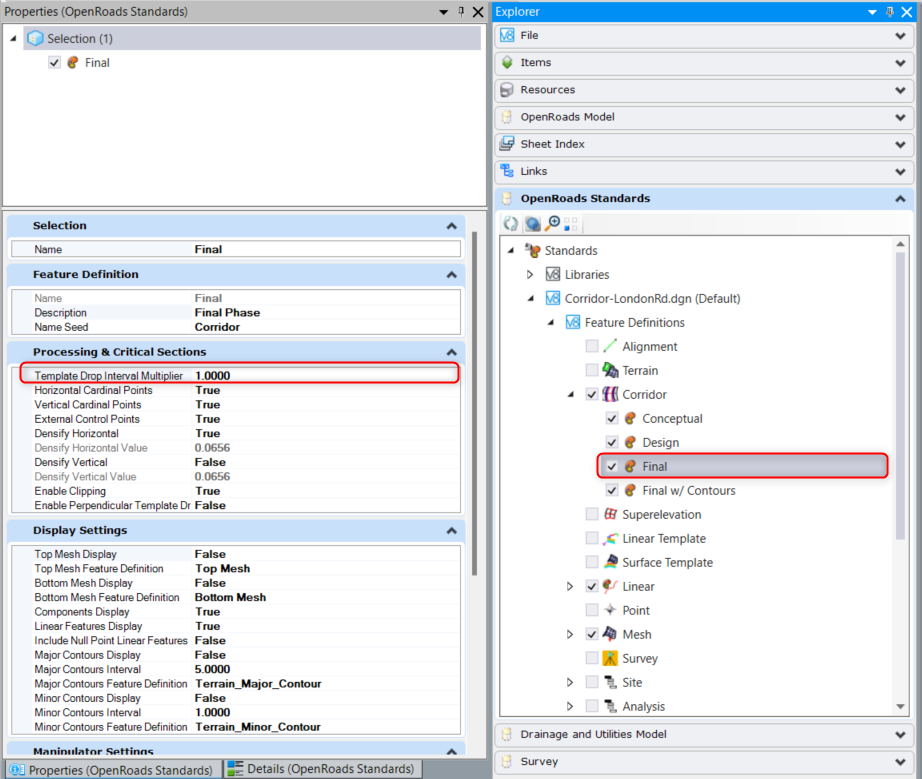The image size is (922, 779).
Task: Switch to Properties (OpenRoads Standards) tab
Action: 113,770
